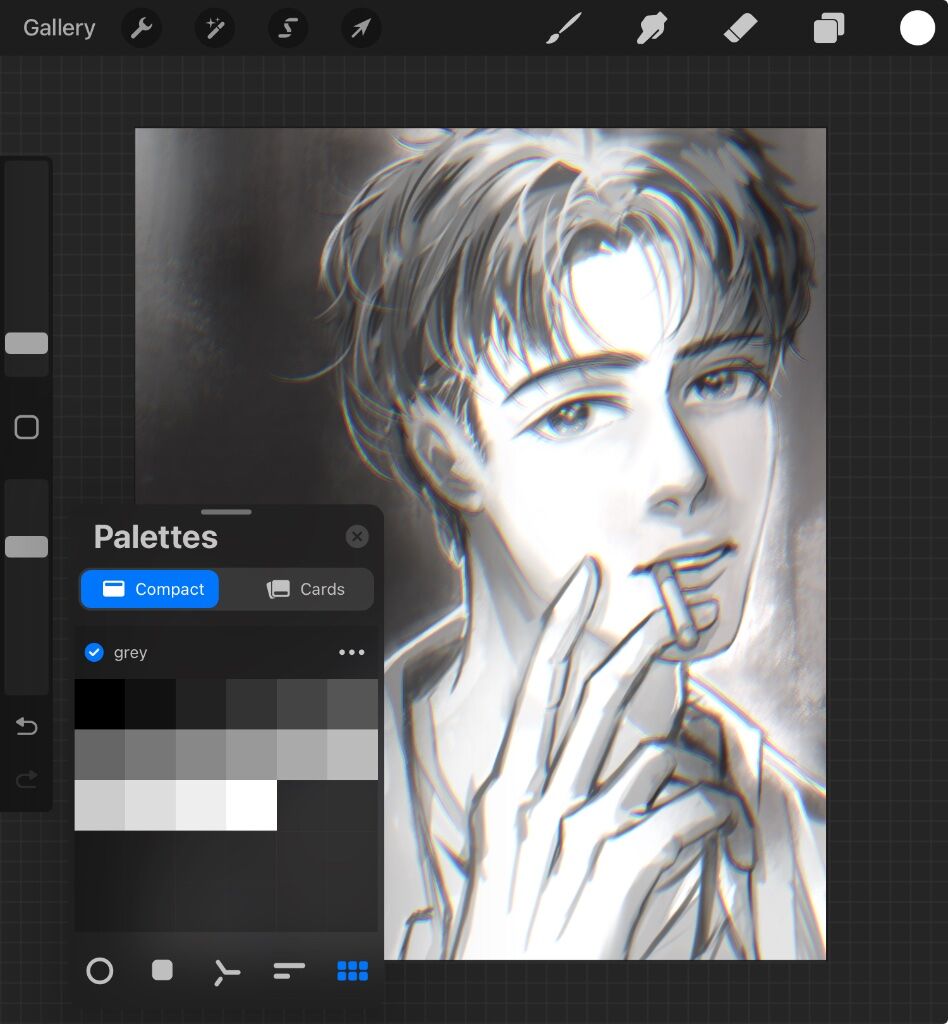Pick the last swatch in the second row
This screenshot has height=1024, width=948.
point(353,754)
